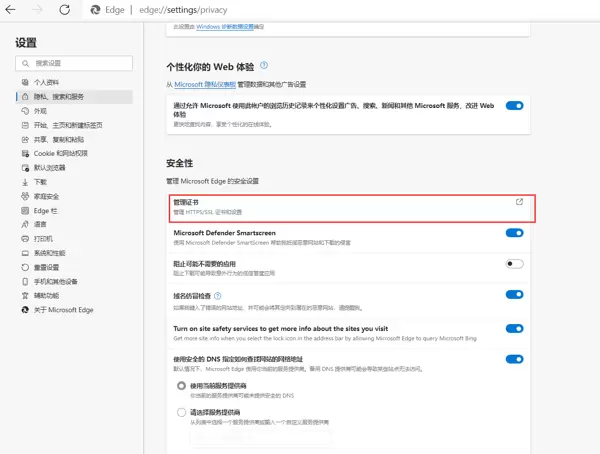Click the 关于 Microsoft Edge logo icon

[x=24, y=310]
